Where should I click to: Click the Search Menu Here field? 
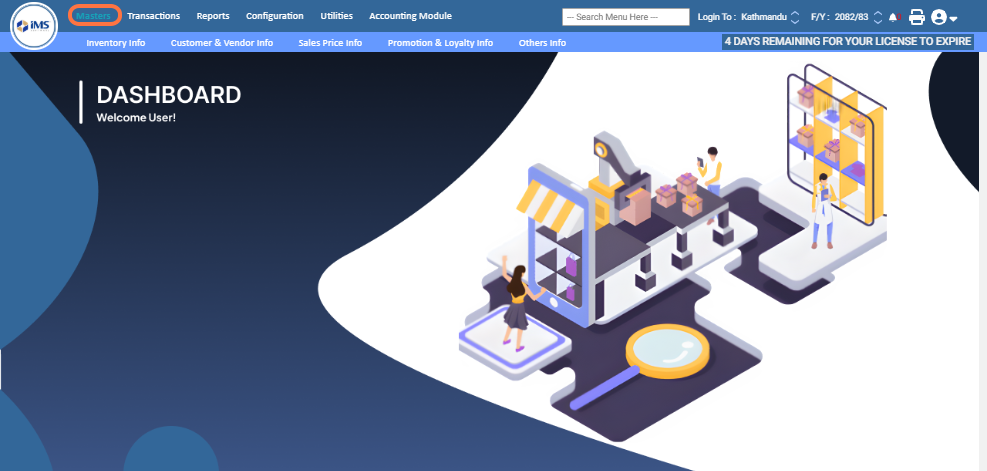626,17
